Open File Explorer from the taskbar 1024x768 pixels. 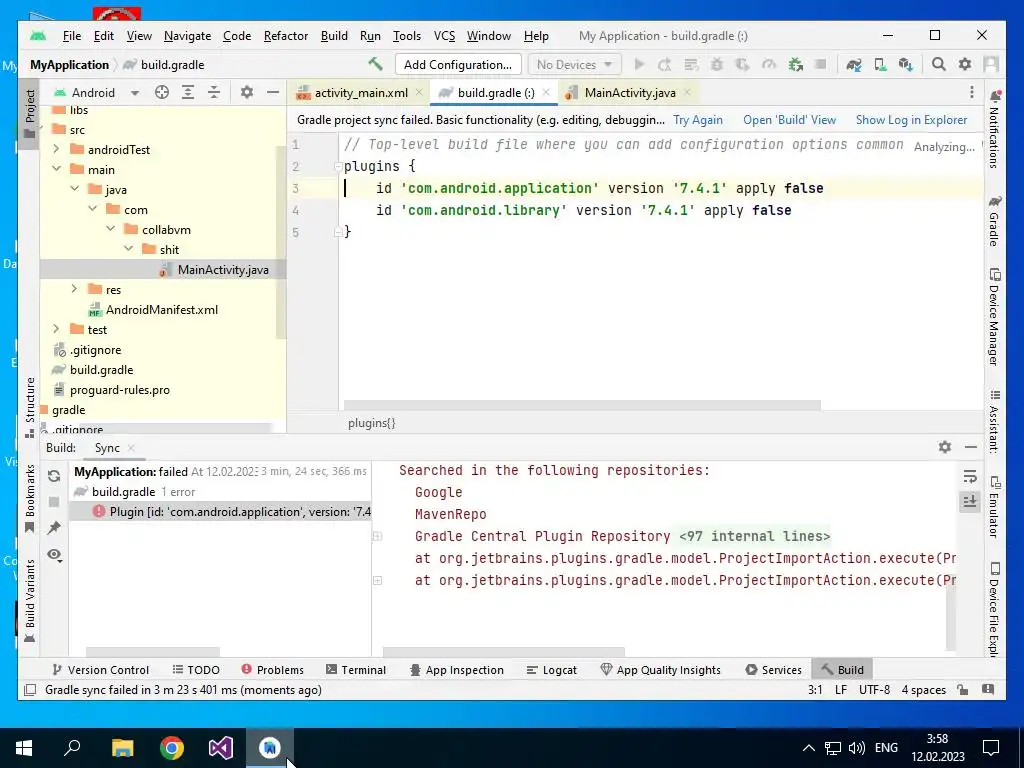(122, 747)
